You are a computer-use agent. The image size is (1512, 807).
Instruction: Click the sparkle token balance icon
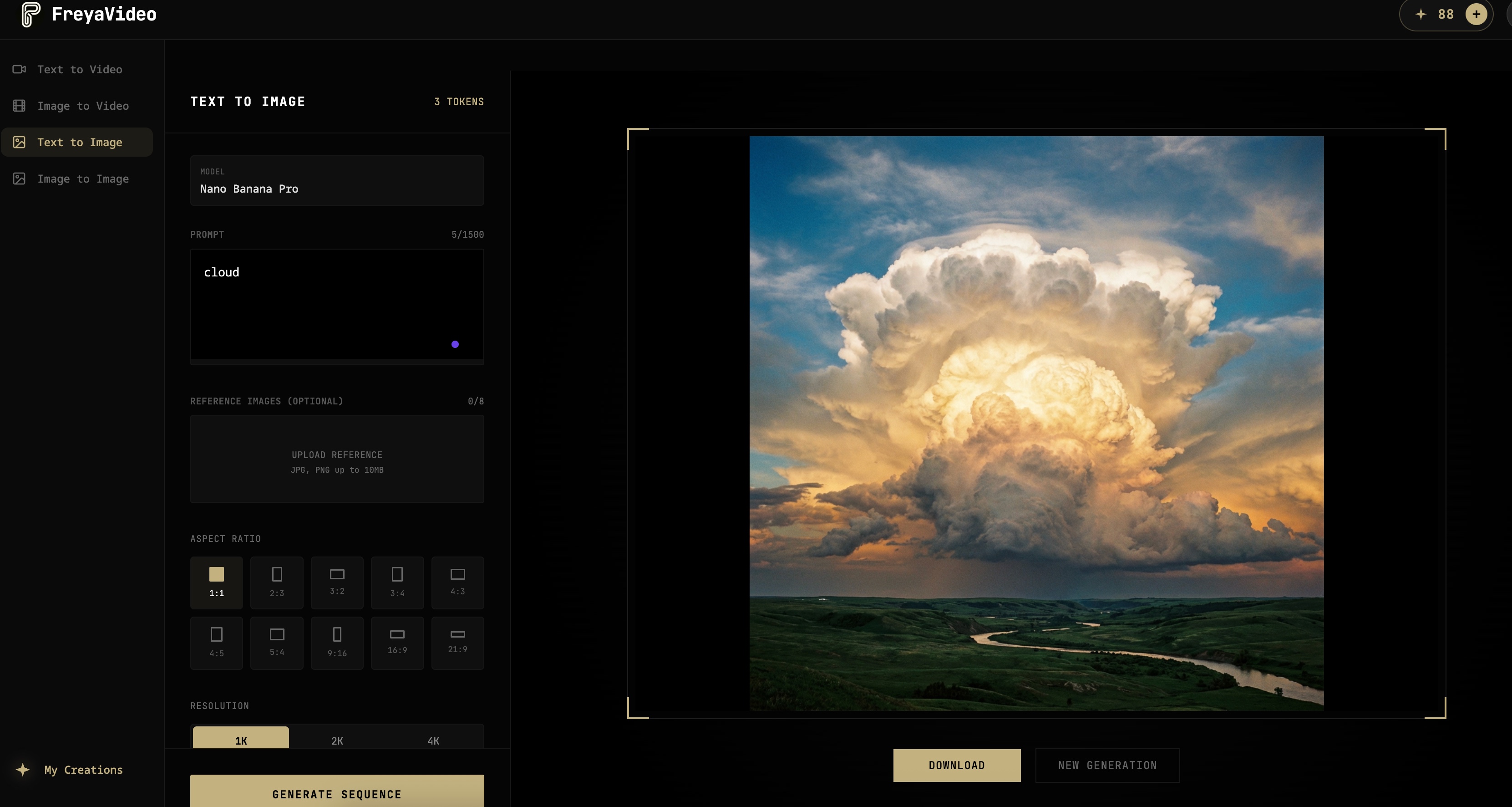click(1421, 14)
